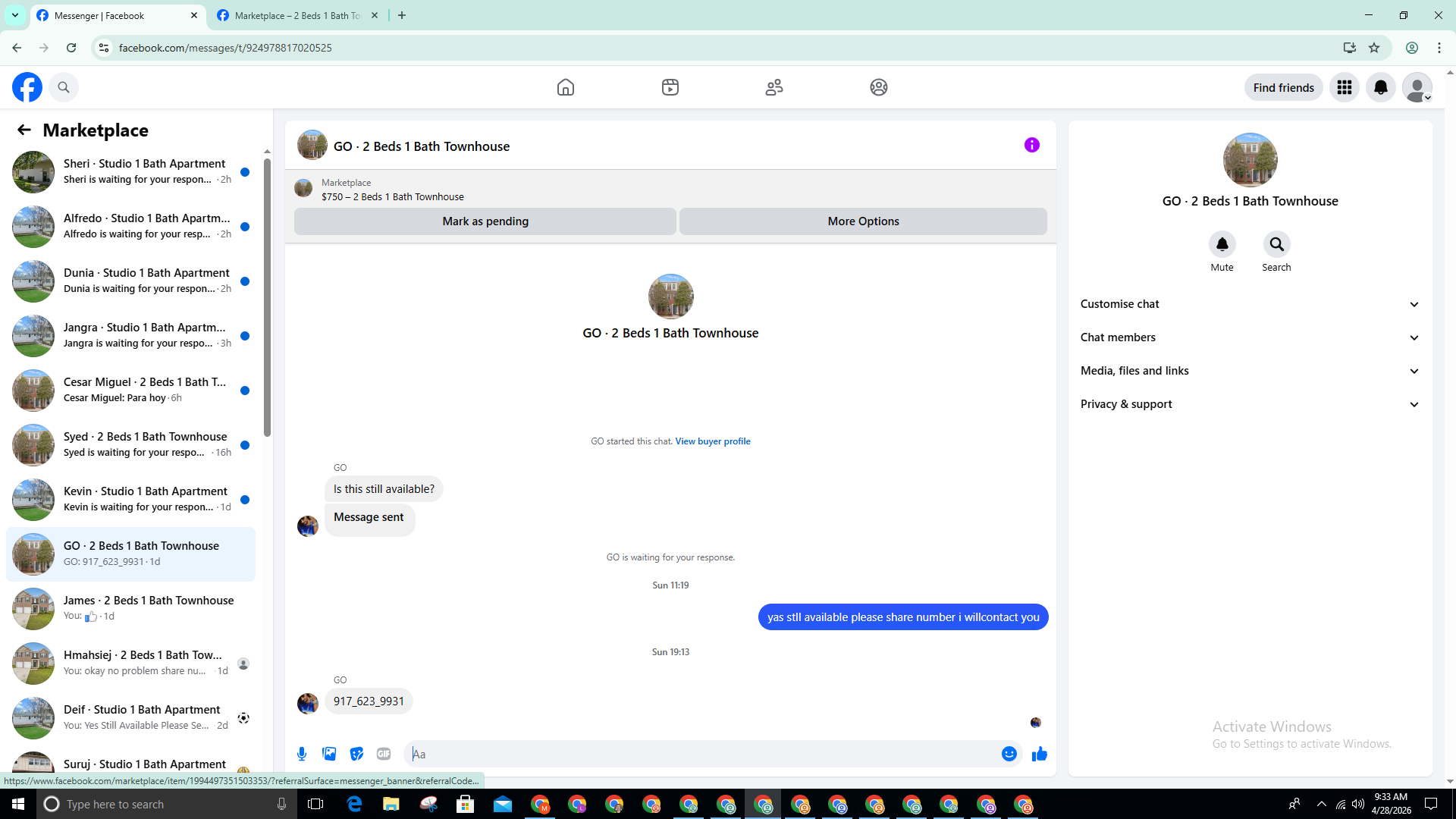
Task: Expand Media, files and links section
Action: tap(1249, 371)
